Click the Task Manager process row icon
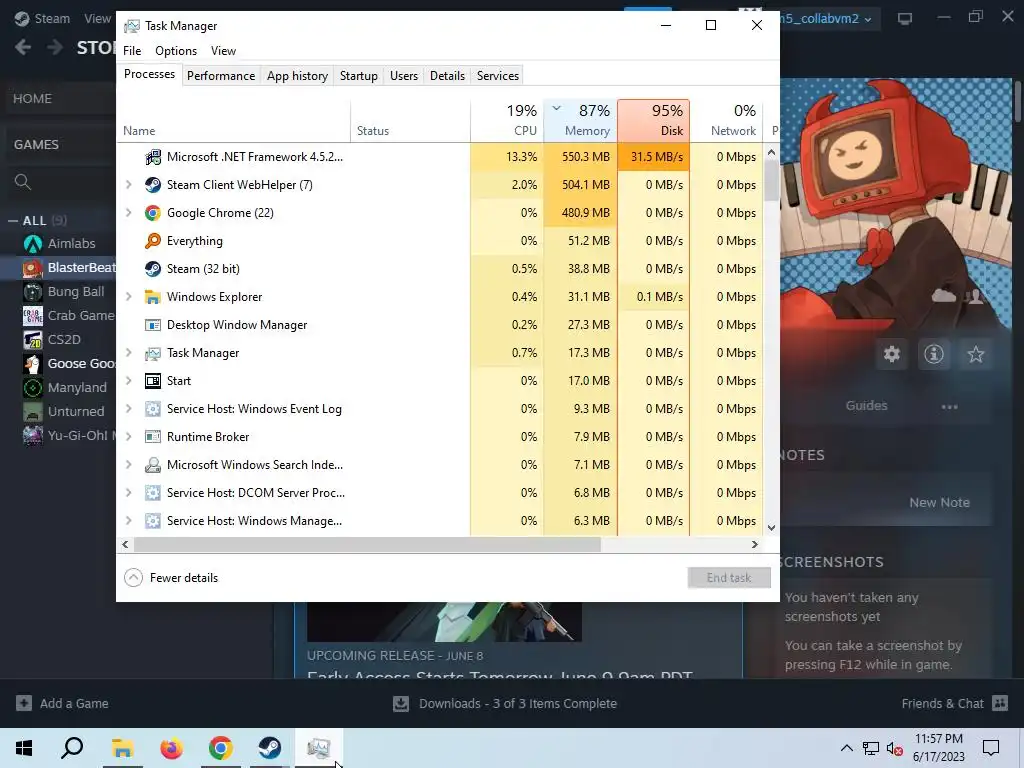This screenshot has width=1024, height=768. (153, 353)
